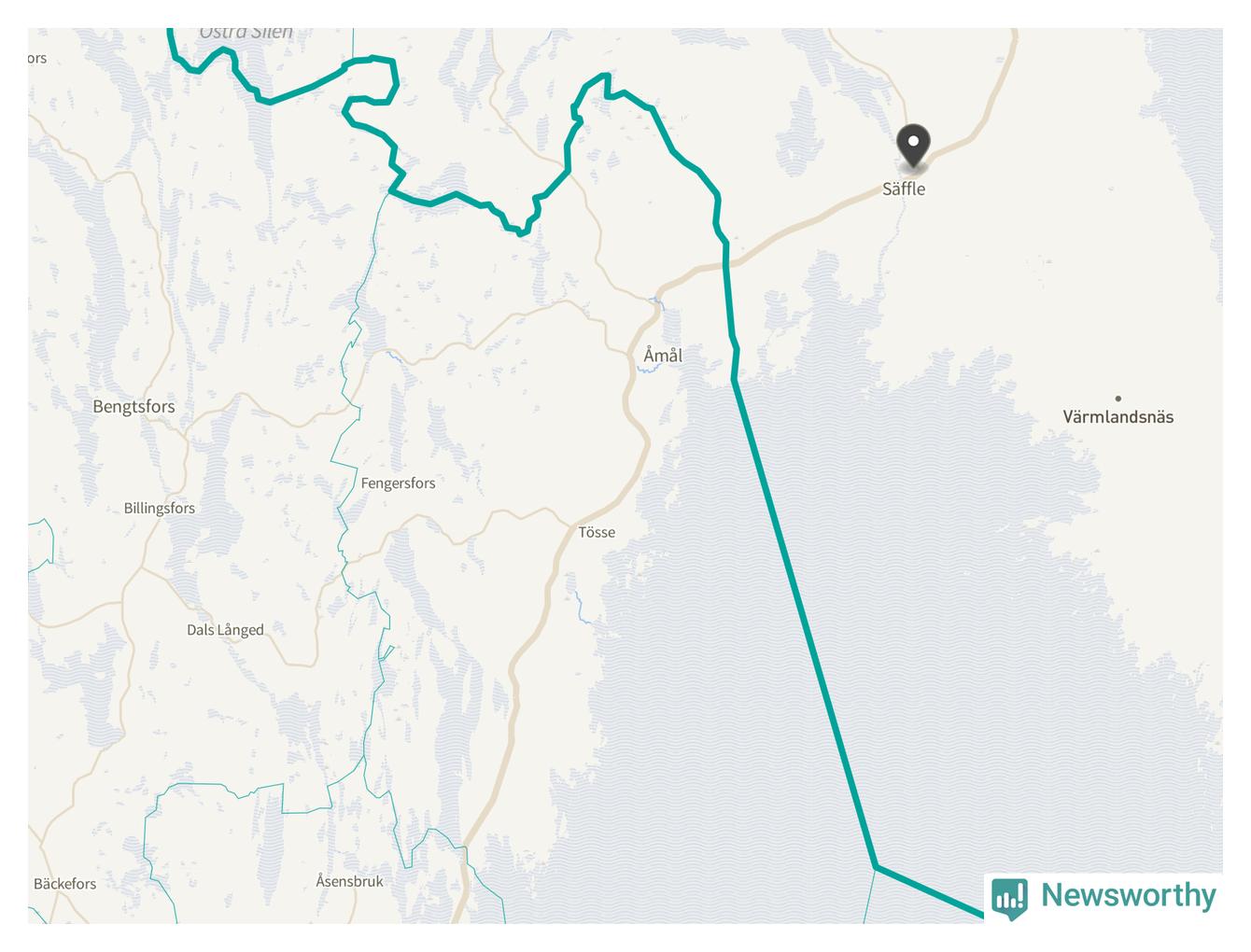
Task: Click the dark location pin above Säffle
Action: point(913,147)
